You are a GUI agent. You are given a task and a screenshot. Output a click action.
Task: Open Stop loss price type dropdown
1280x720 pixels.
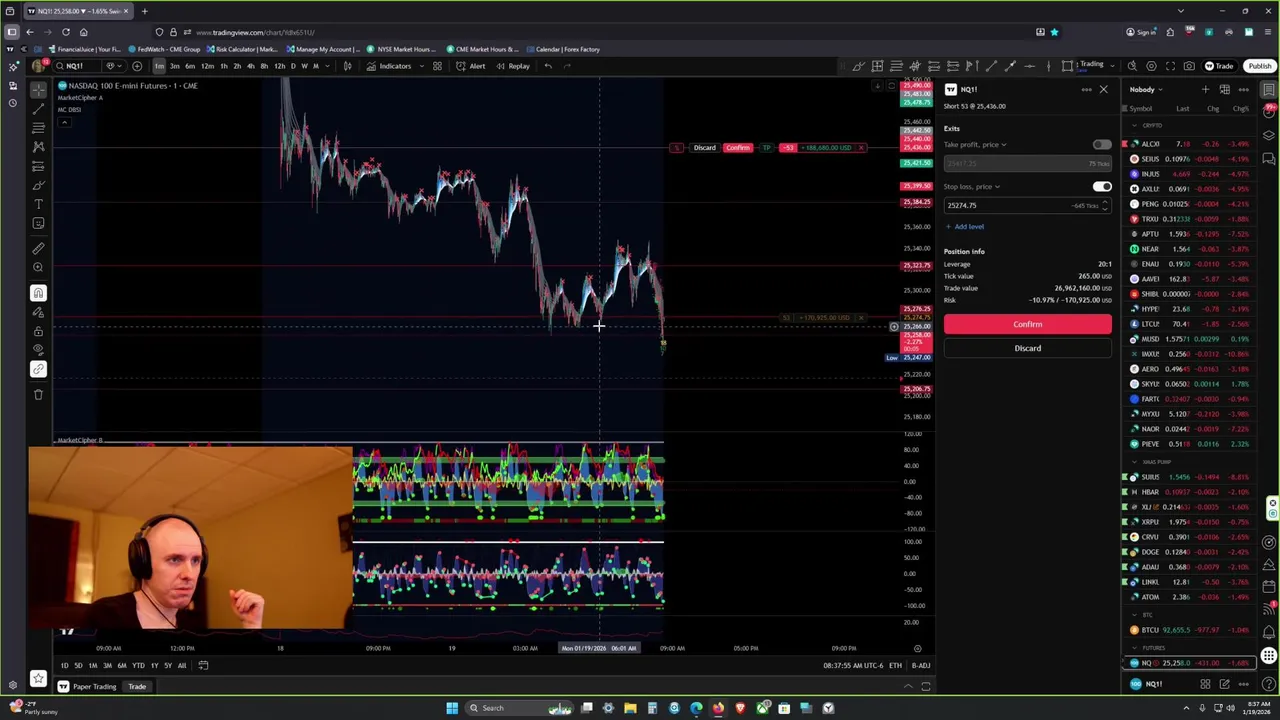972,186
